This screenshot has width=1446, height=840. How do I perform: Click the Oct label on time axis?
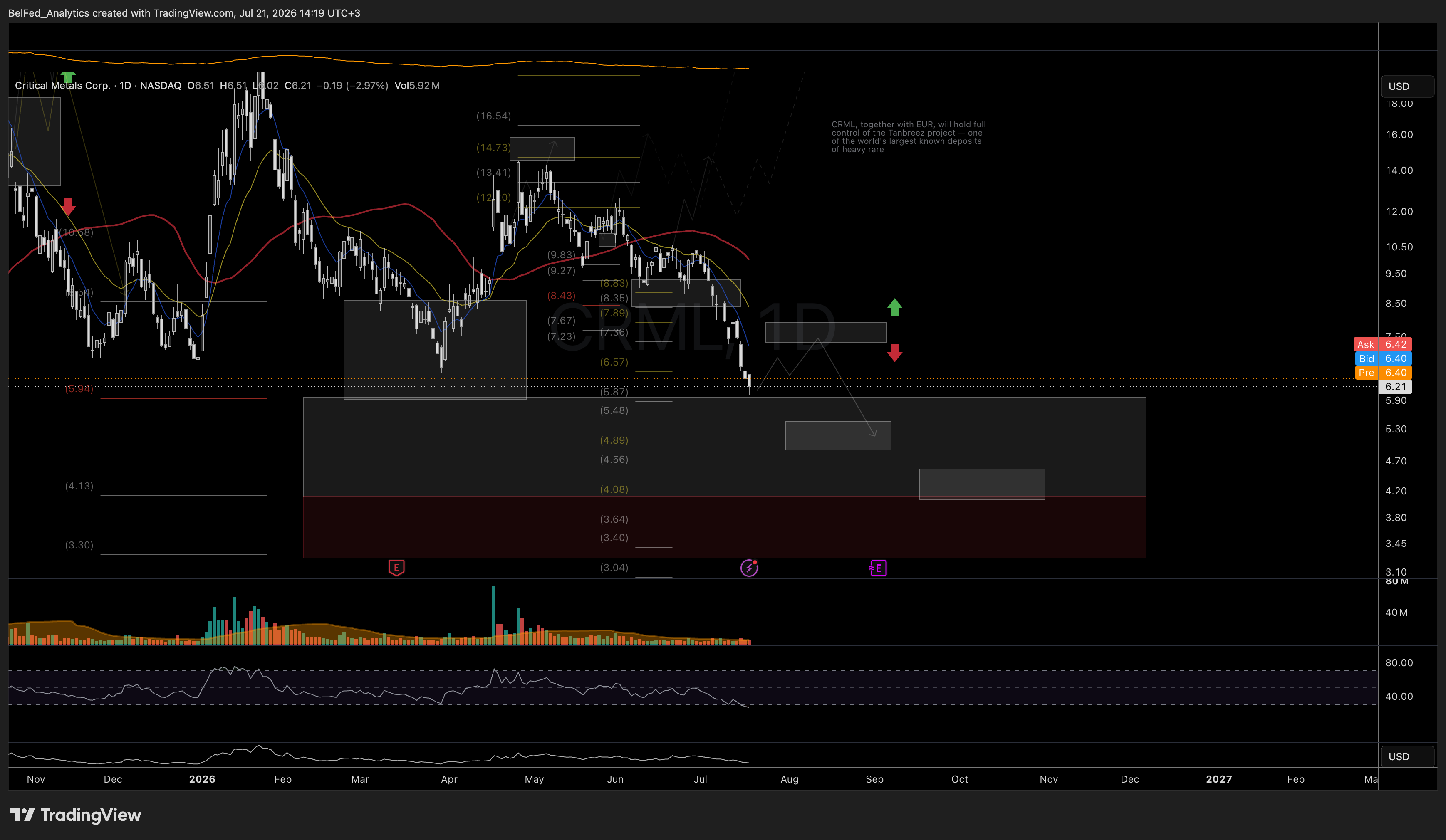(x=959, y=778)
